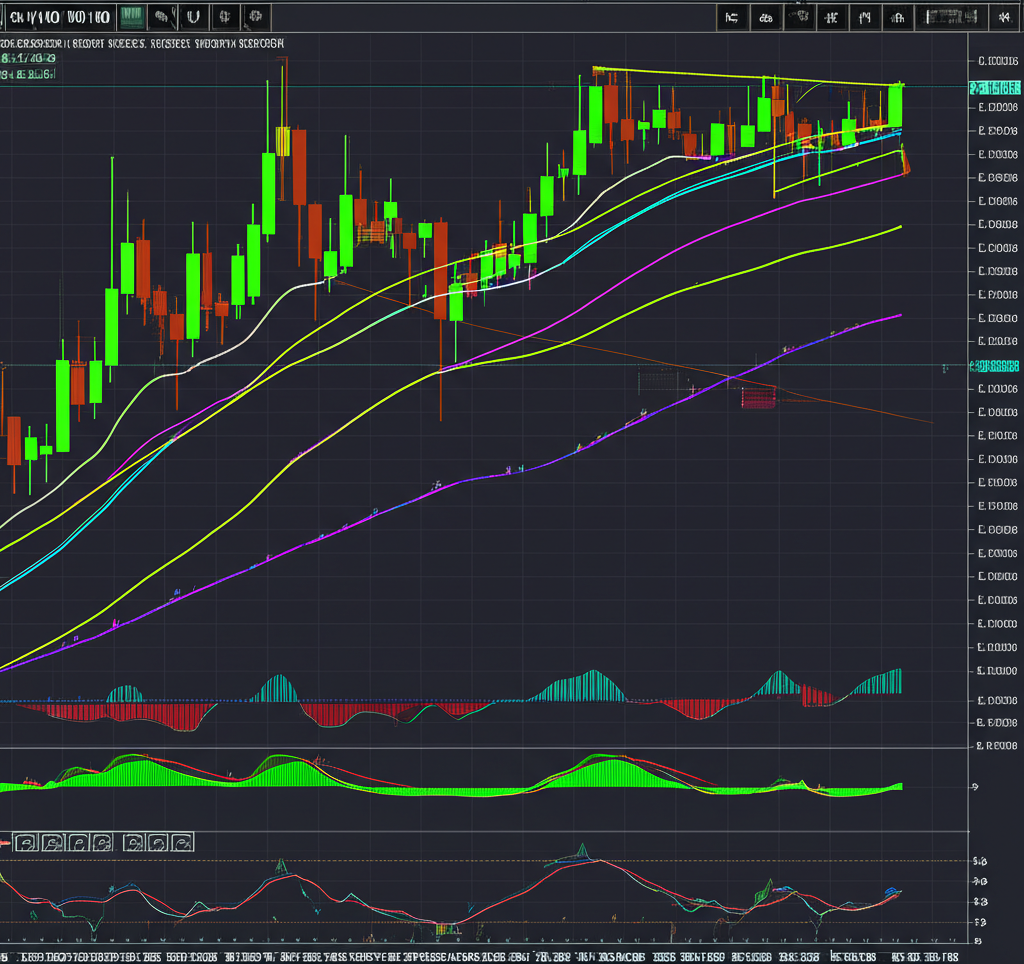Viewport: 1024px width, 964px height.
Task: Toggle the last small icon in oscillator panel header
Action: coord(181,843)
